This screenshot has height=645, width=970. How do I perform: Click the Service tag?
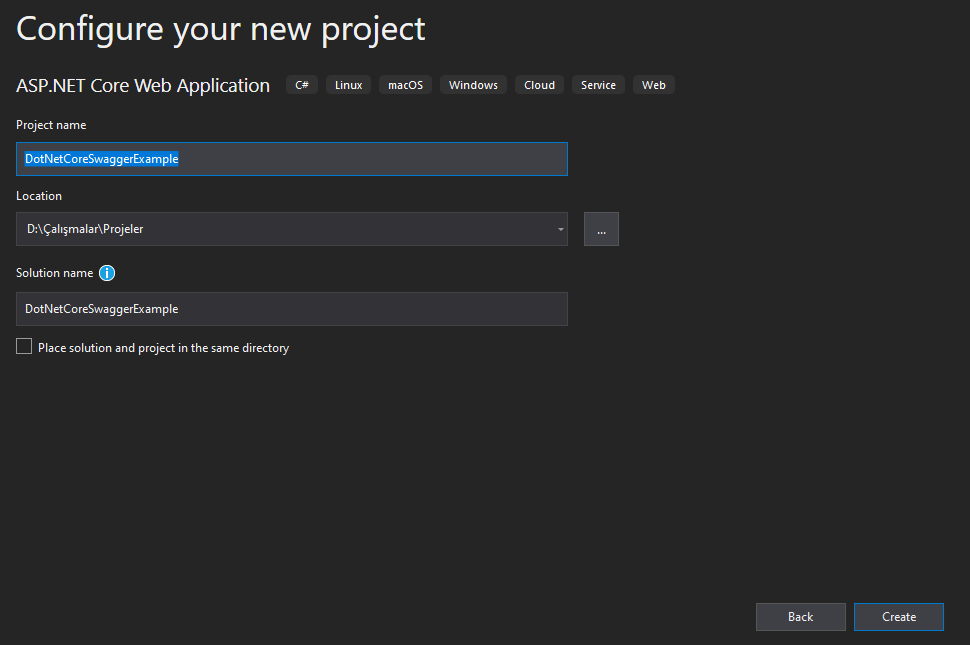pos(598,85)
